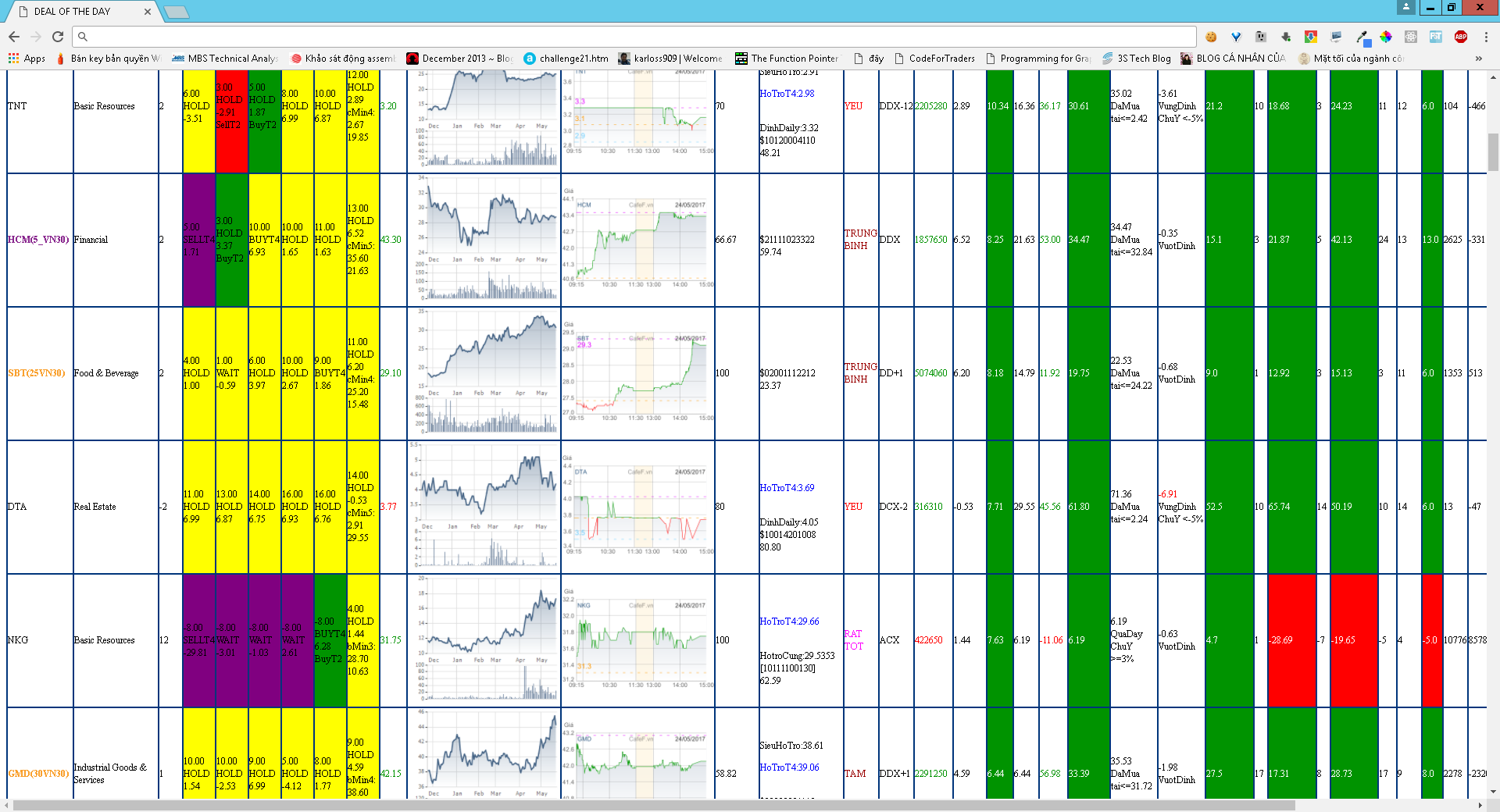
Task: Click the HCM(5_VN30) stock ticker
Action: click(38, 240)
